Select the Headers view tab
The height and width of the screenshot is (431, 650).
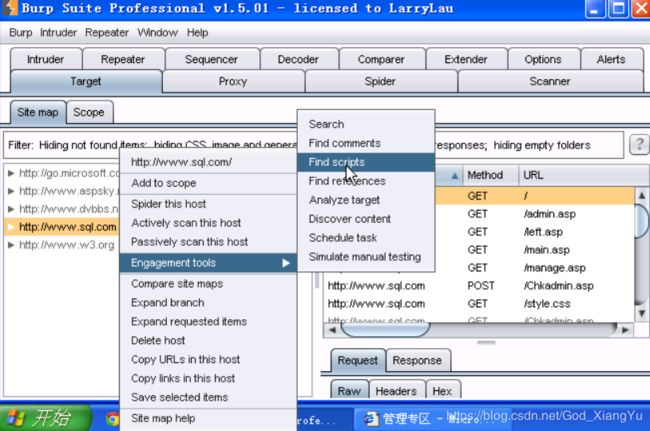396,391
